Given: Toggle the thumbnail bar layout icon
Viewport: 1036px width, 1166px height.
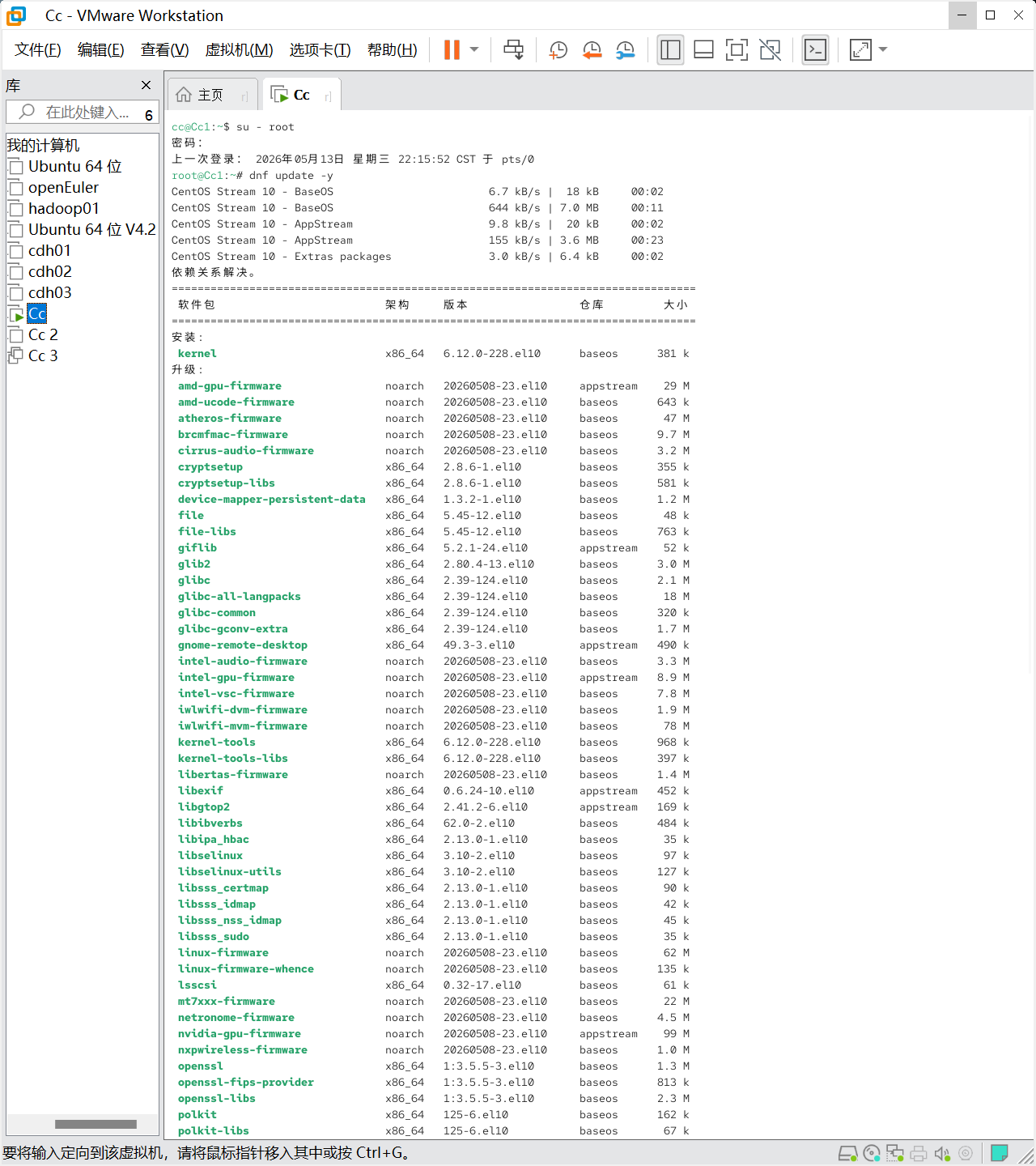Looking at the screenshot, I should point(704,49).
